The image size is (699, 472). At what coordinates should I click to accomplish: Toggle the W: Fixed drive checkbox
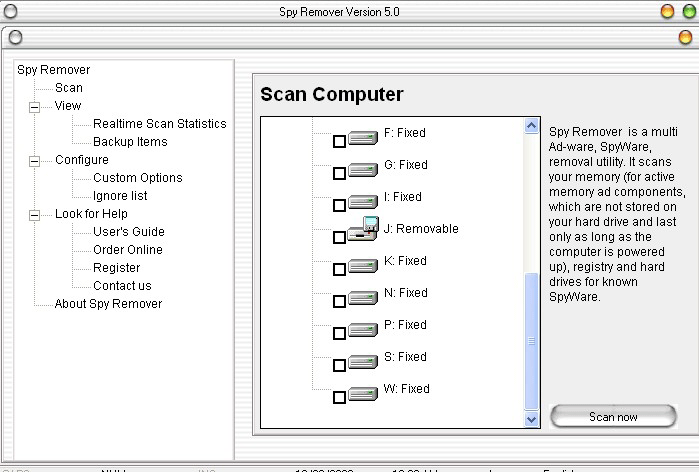[x=339, y=397]
